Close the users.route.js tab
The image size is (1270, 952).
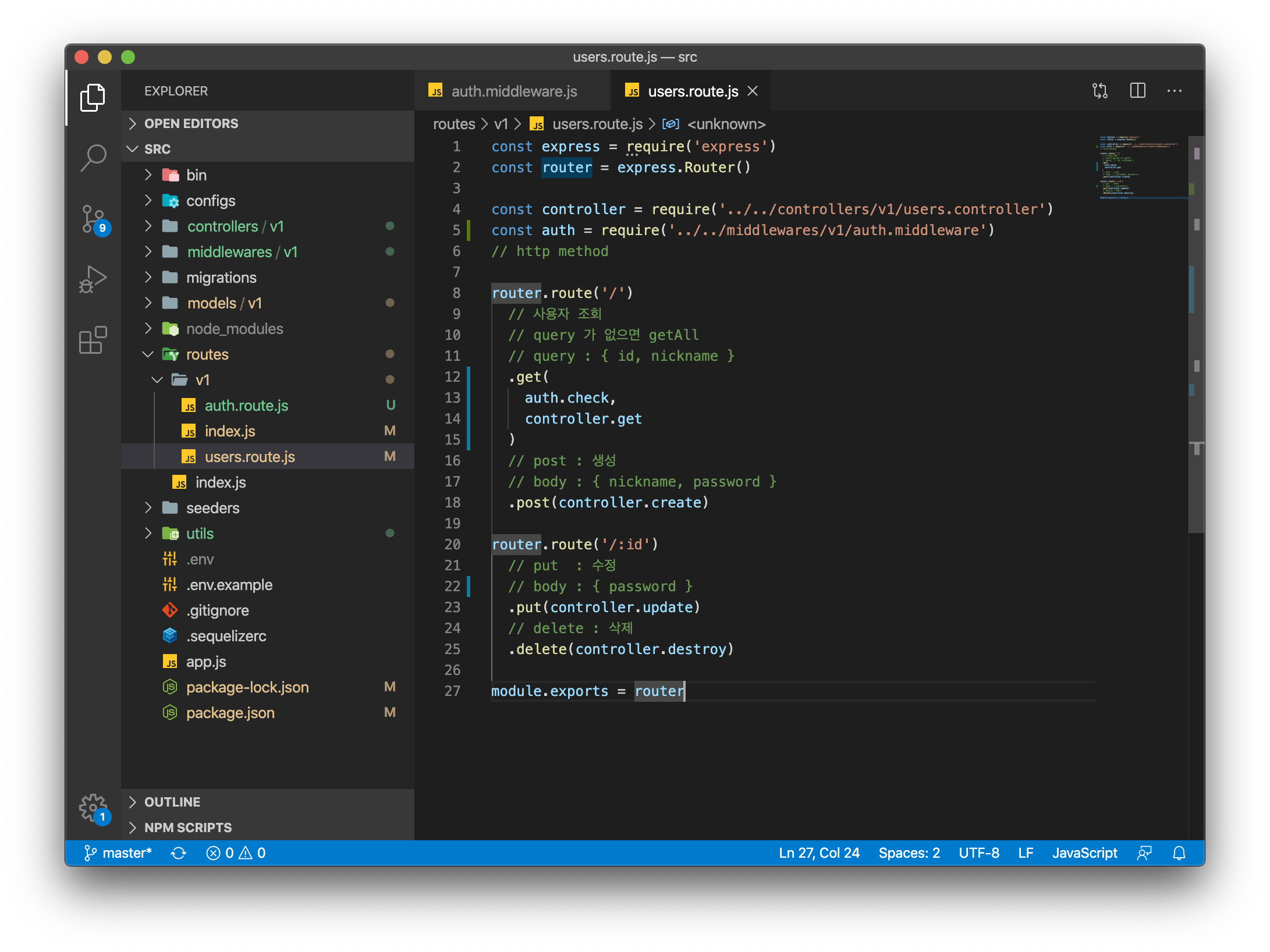[x=753, y=91]
